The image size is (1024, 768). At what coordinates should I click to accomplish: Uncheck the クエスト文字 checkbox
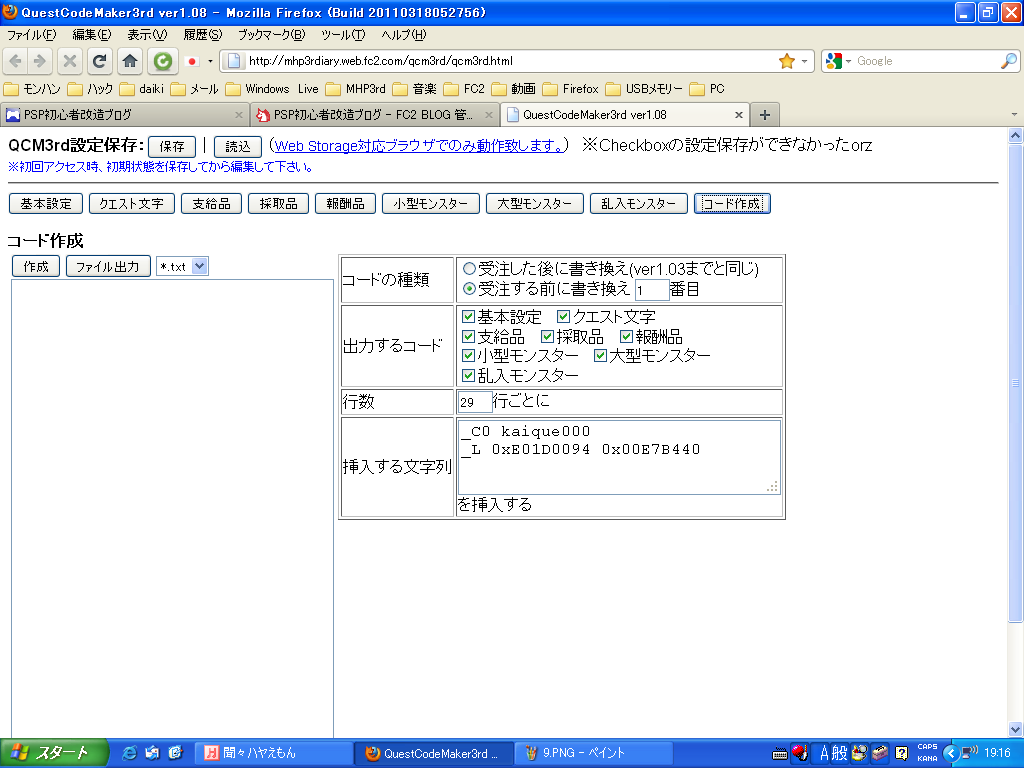(564, 317)
